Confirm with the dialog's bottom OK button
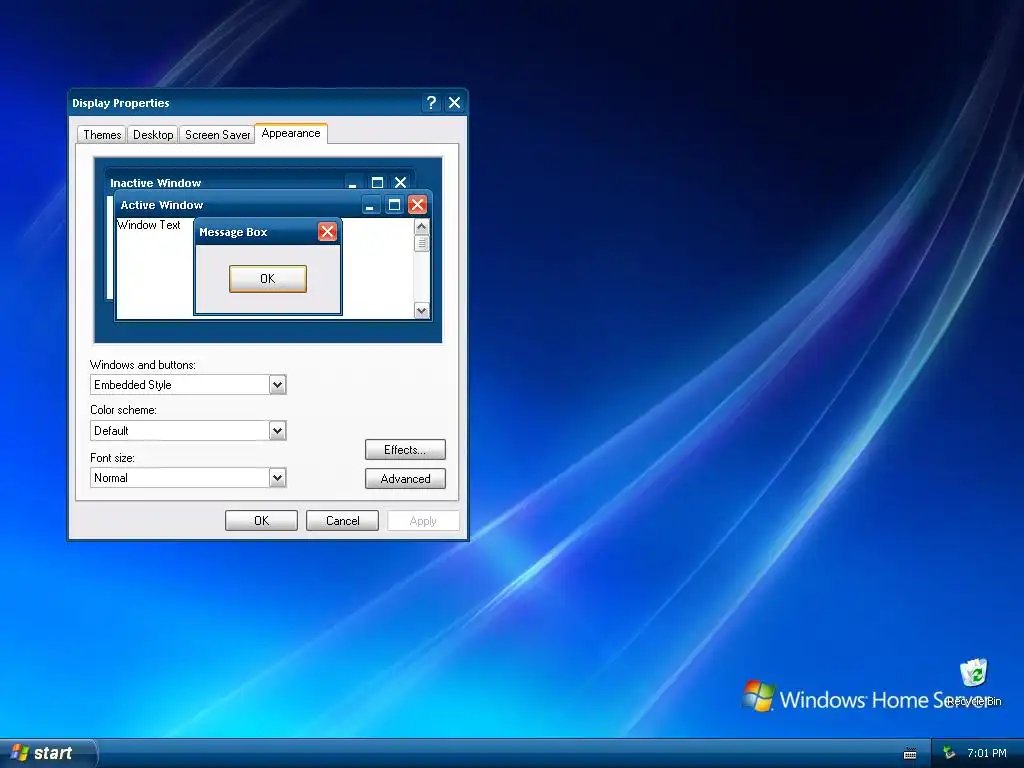The image size is (1024, 768). (x=261, y=520)
